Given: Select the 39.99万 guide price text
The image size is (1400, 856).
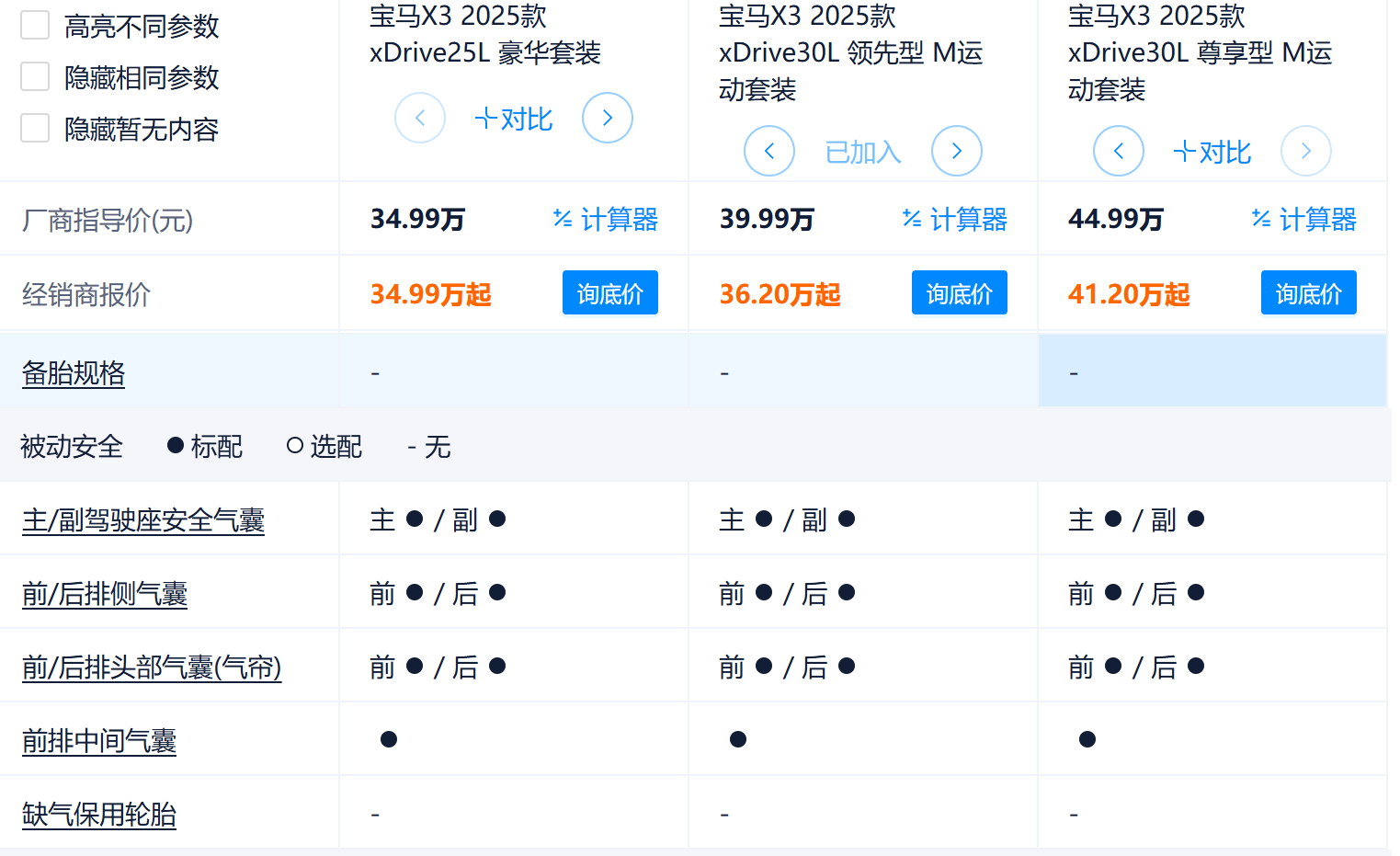Looking at the screenshot, I should (768, 219).
